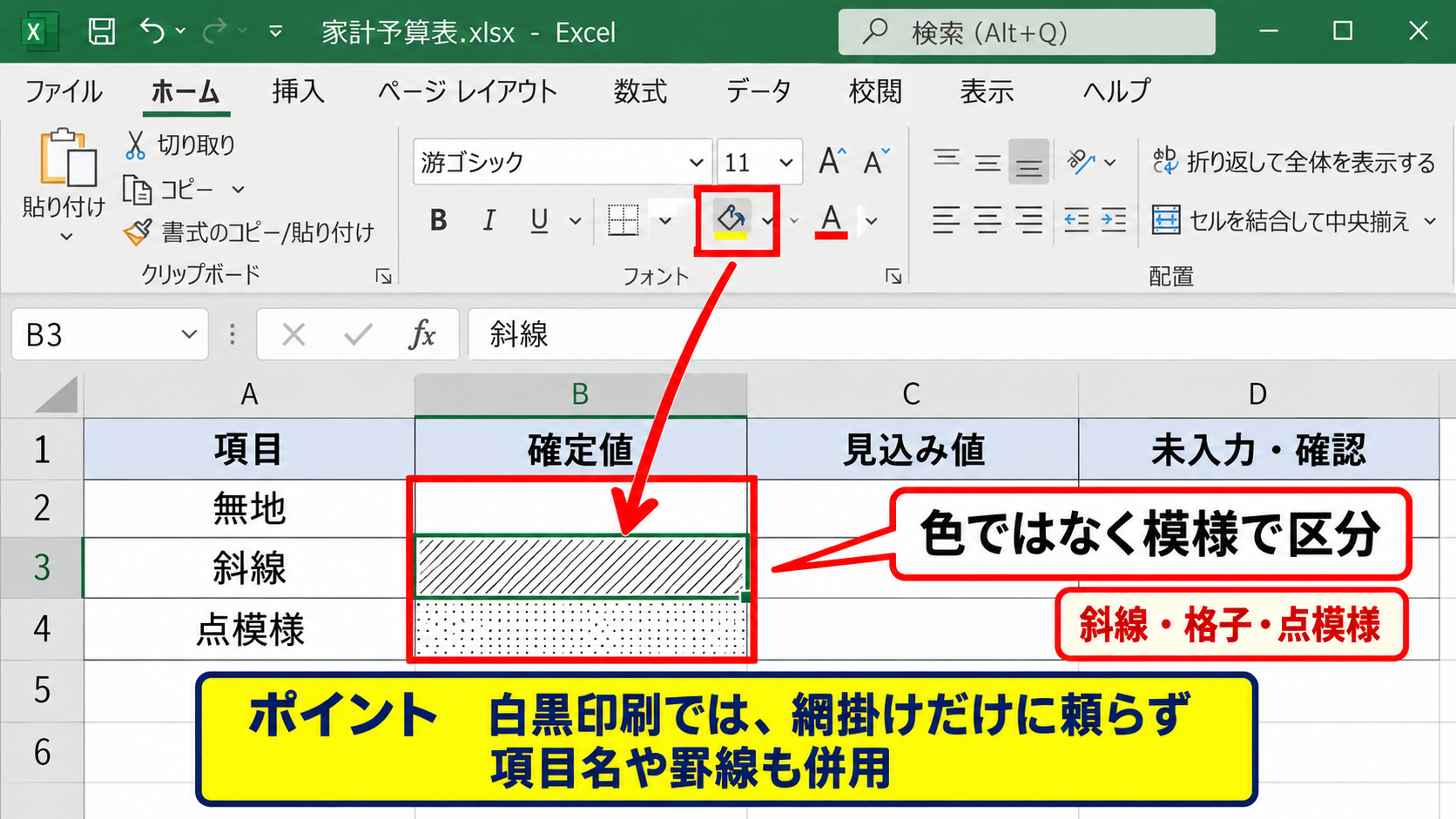This screenshot has height=819, width=1456.
Task: Click the increase indent icon
Action: pyautogui.click(x=1114, y=220)
